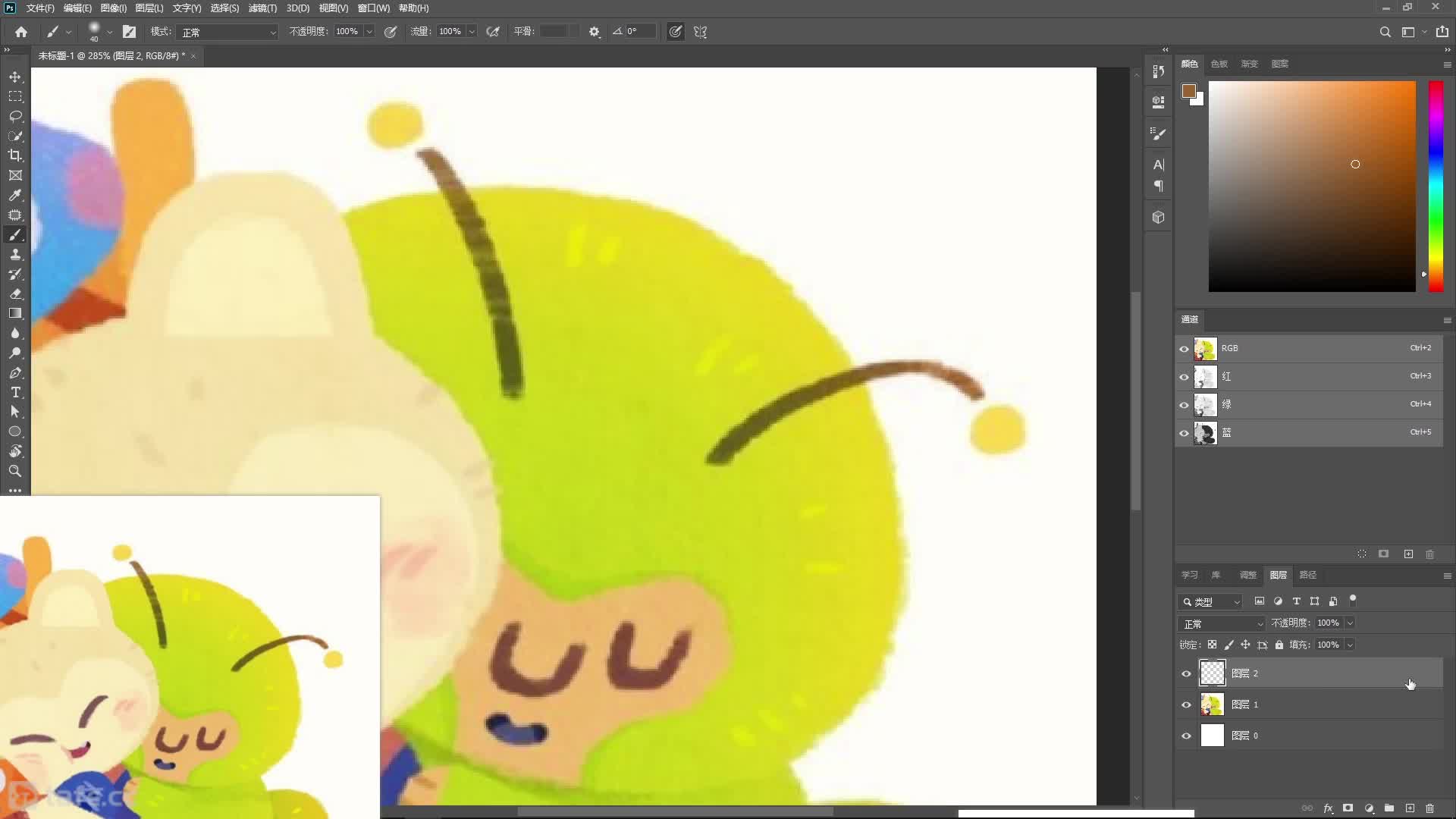Select the Zoom tool
This screenshot has width=1456, height=819.
[x=15, y=471]
